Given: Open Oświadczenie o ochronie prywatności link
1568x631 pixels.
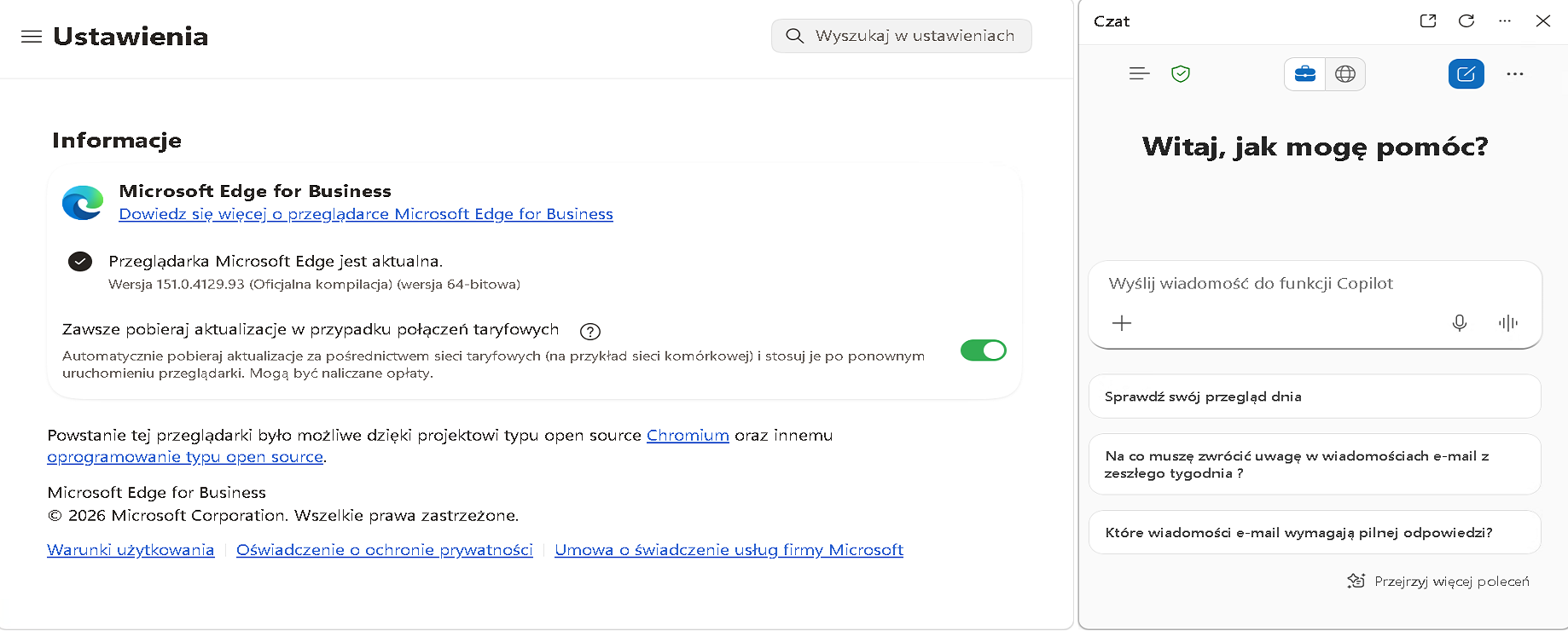Looking at the screenshot, I should 385,551.
